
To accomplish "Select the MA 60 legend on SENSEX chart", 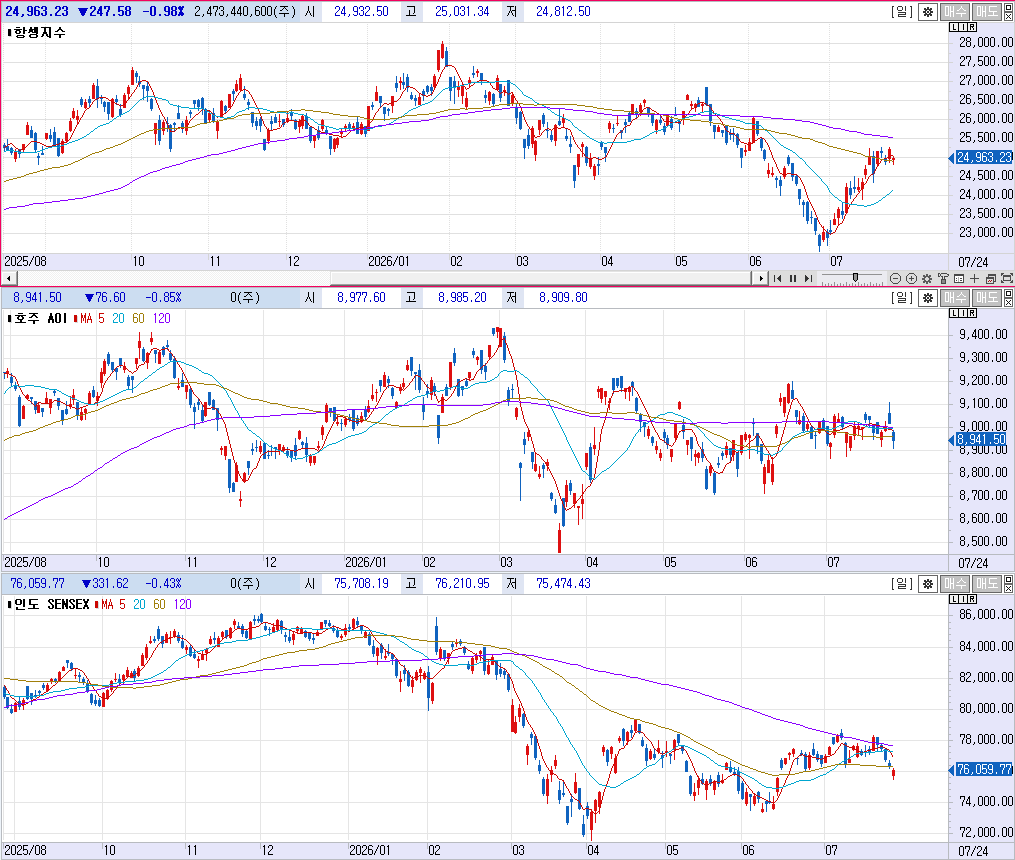I will [x=159, y=604].
